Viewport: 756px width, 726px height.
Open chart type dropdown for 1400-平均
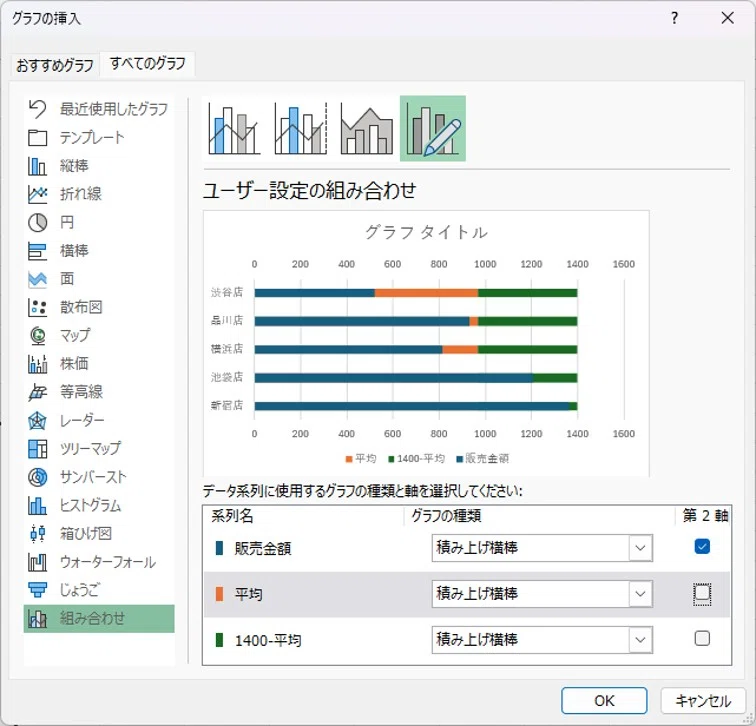click(640, 640)
